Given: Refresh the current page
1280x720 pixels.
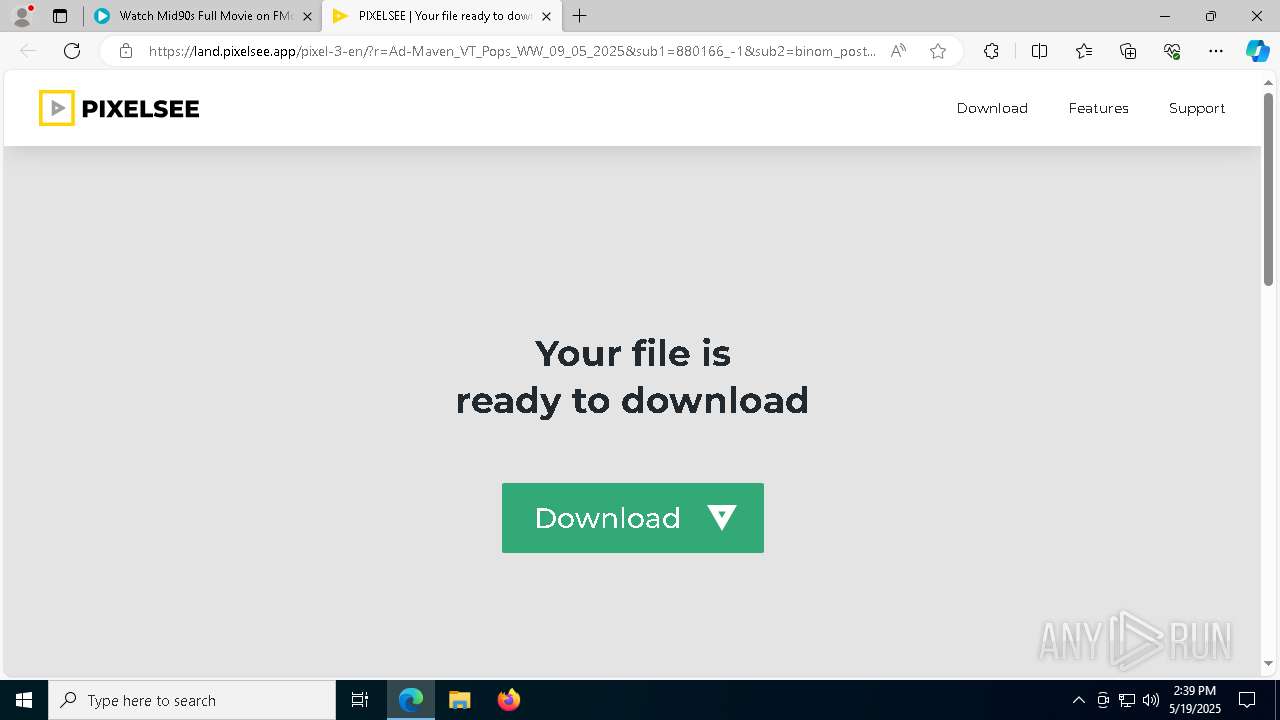Looking at the screenshot, I should point(72,51).
